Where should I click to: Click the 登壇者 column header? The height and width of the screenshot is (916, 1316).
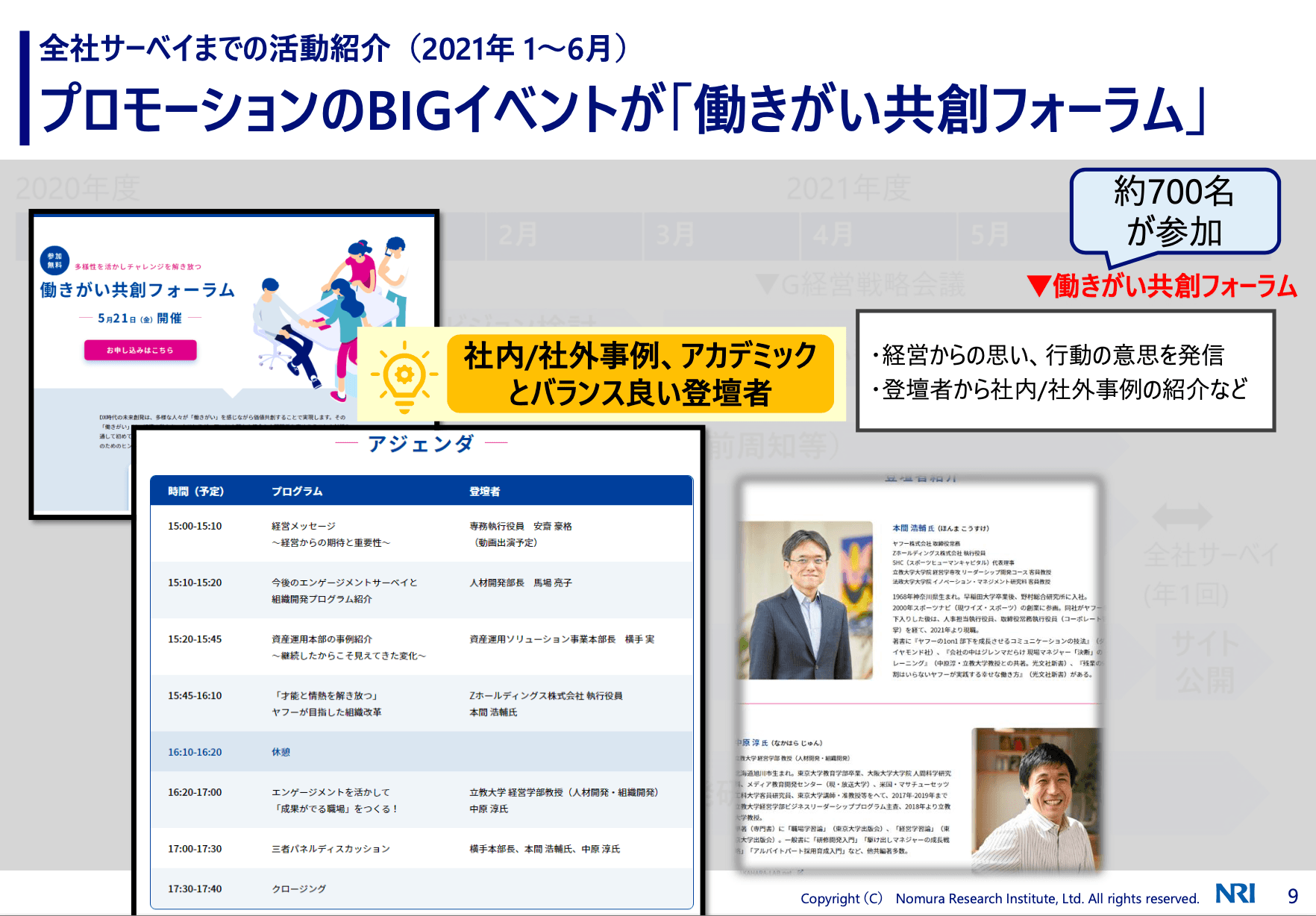click(x=485, y=492)
